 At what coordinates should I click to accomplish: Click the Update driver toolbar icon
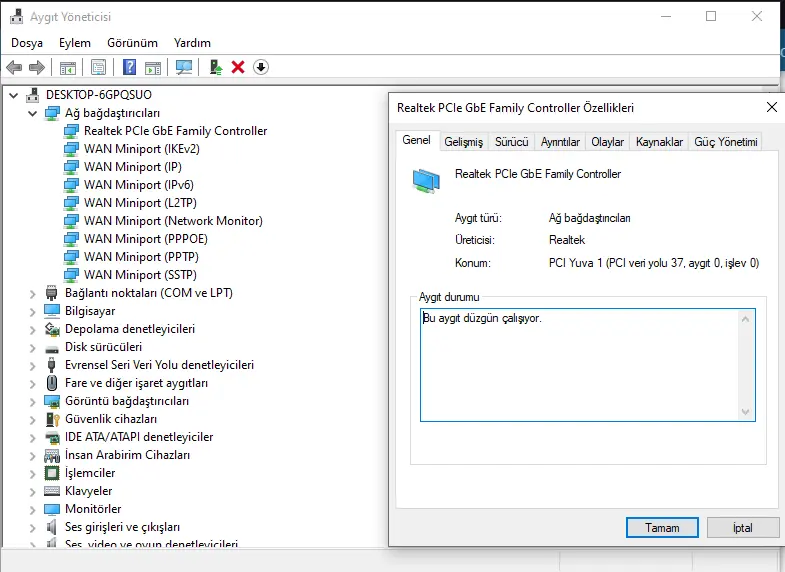tap(216, 67)
